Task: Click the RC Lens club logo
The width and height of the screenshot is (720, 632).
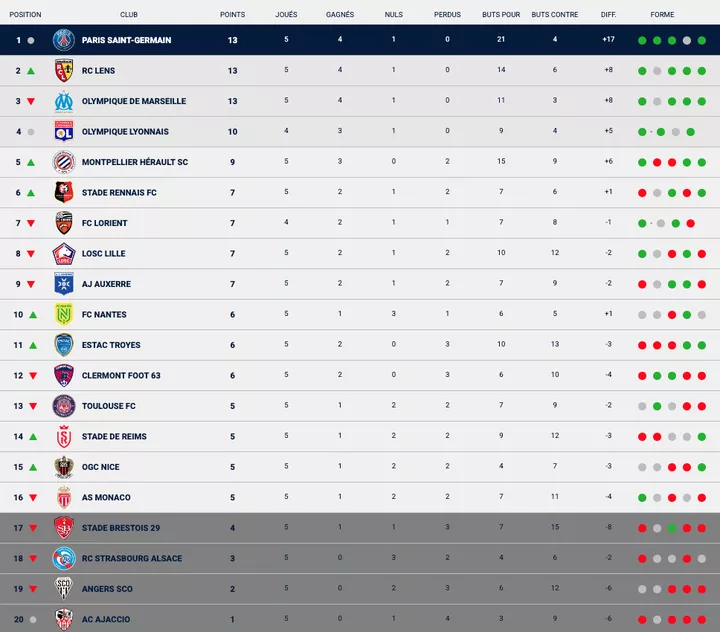Action: (x=64, y=71)
